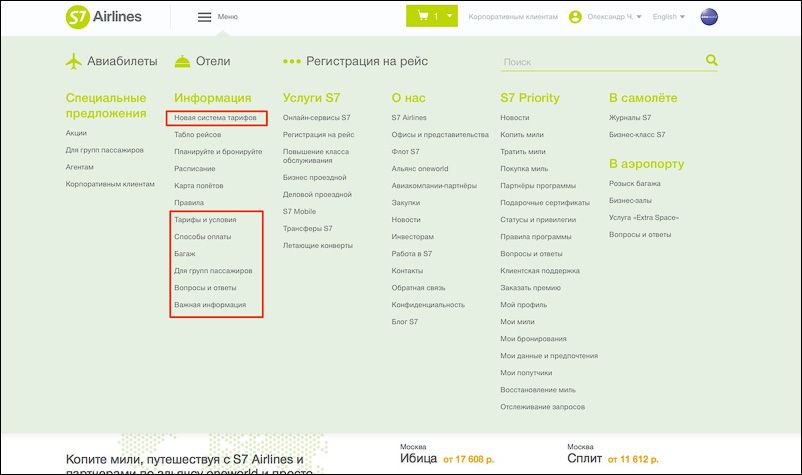Screen dimensions: 802x475
Task: Open Повышение класса обслуживания link
Action: (x=316, y=156)
